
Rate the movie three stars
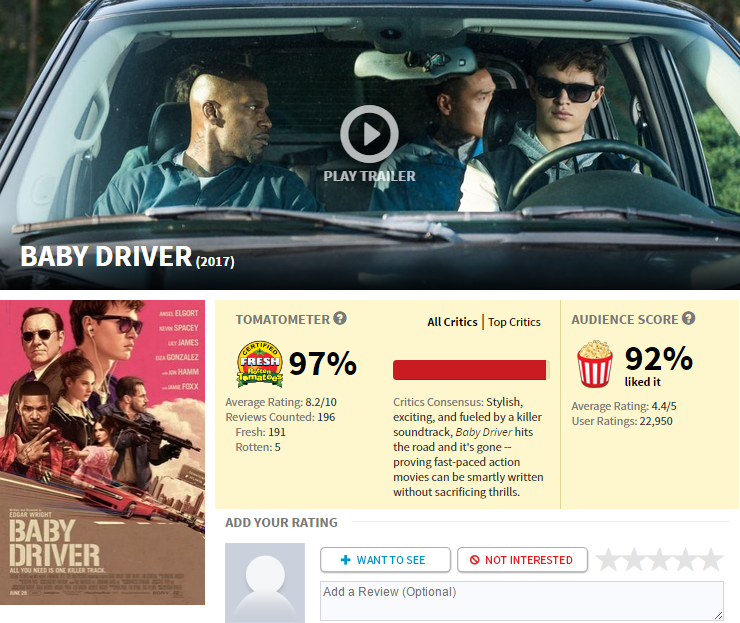click(659, 560)
